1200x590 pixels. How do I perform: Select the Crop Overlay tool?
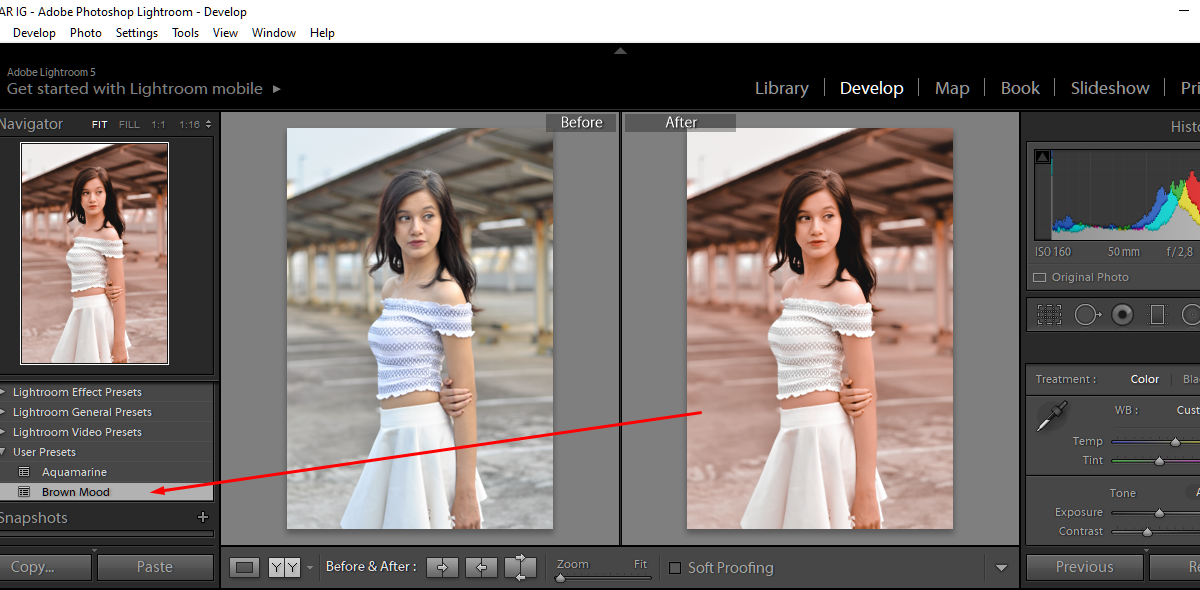(1049, 315)
